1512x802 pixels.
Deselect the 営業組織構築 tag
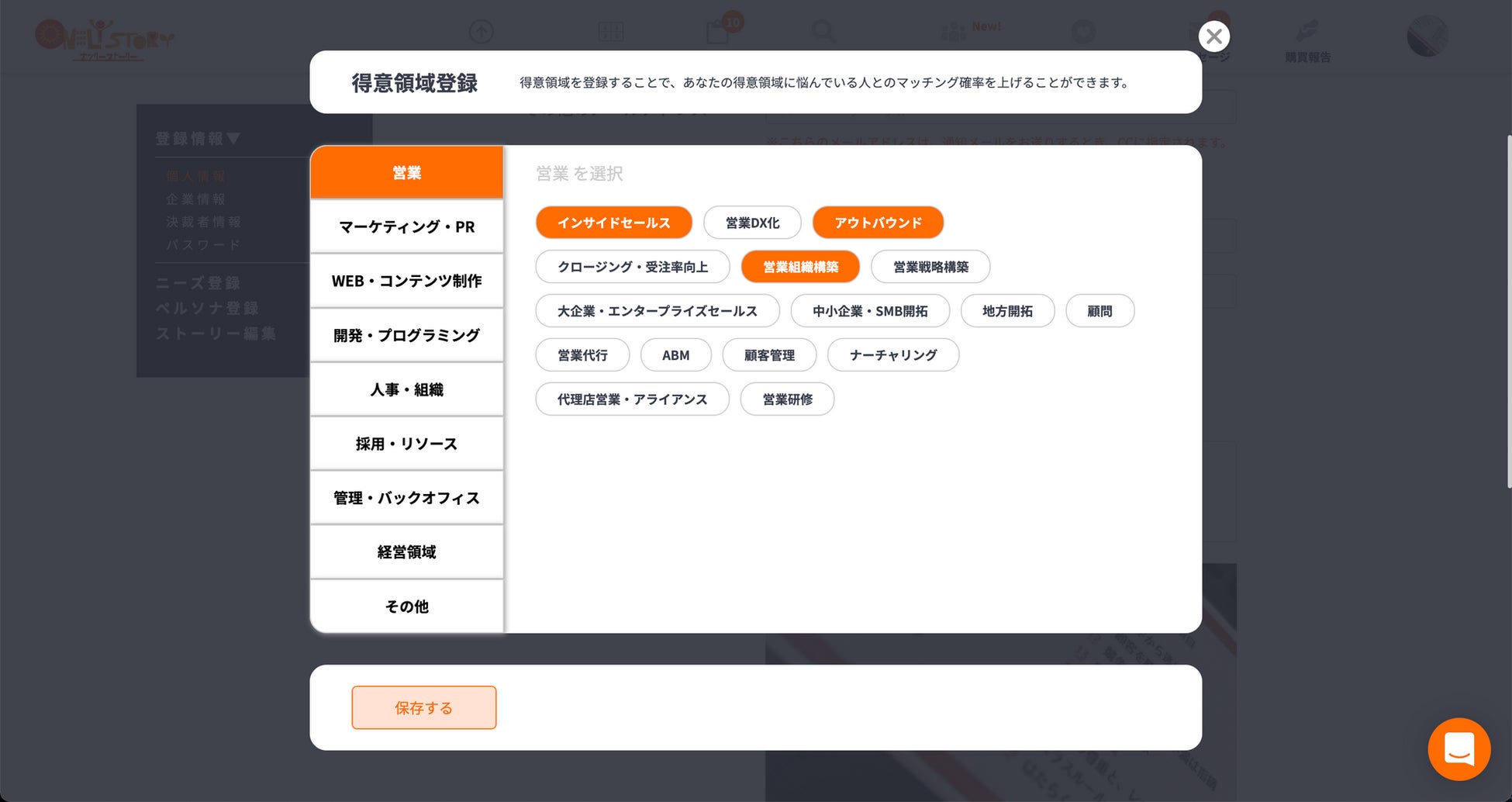click(800, 267)
